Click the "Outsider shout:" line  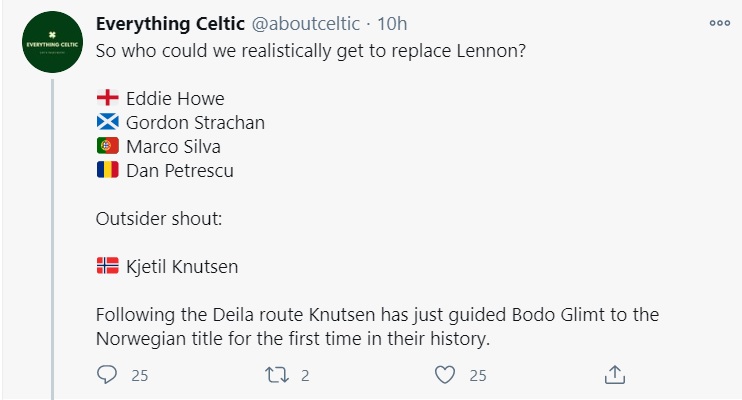(x=156, y=219)
